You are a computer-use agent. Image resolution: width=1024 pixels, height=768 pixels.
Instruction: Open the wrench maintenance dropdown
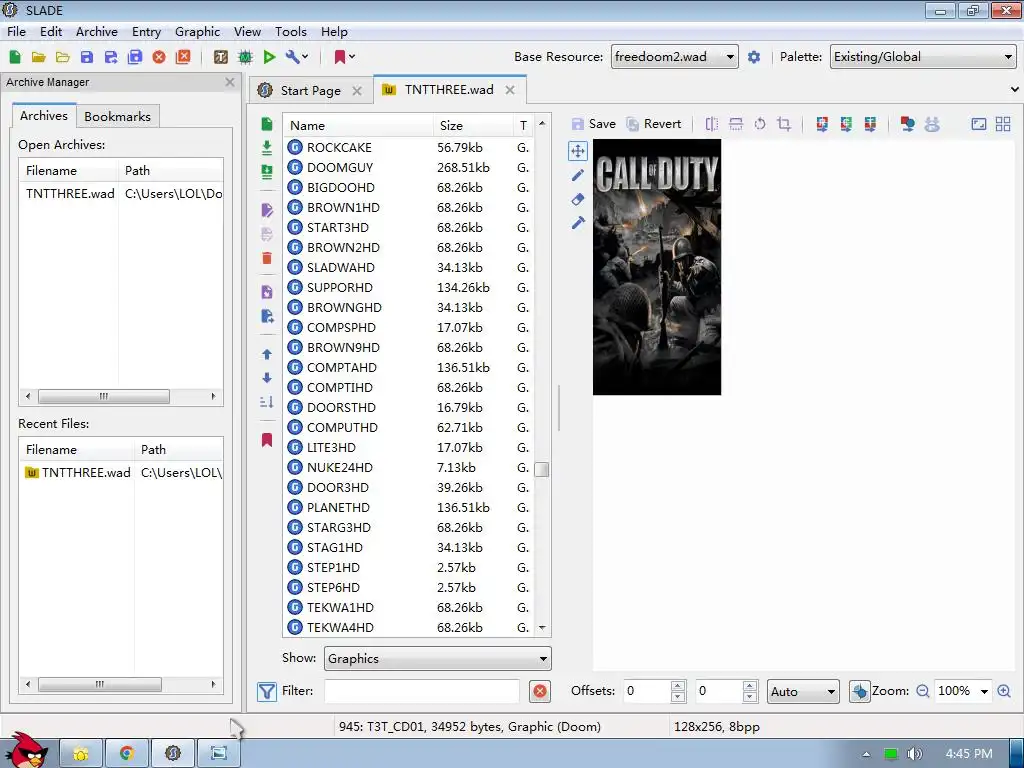click(x=297, y=57)
